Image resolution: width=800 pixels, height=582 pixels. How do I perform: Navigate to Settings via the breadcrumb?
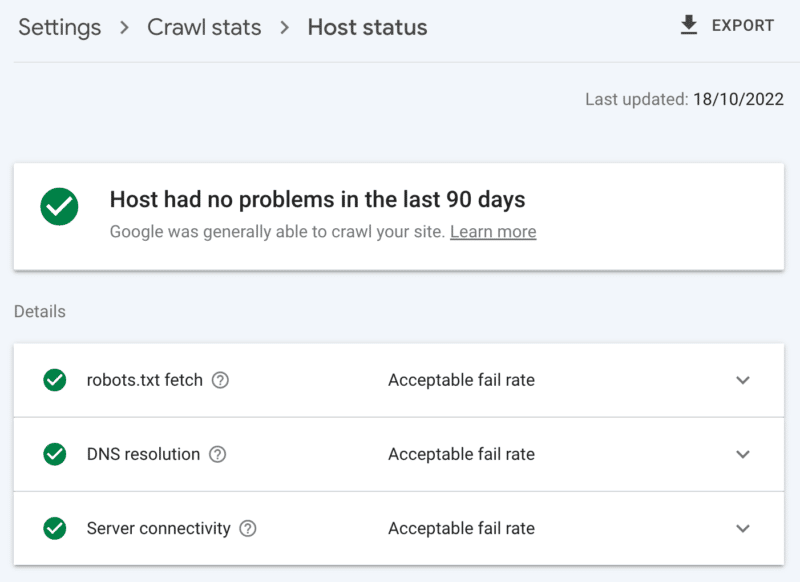[x=59, y=28]
